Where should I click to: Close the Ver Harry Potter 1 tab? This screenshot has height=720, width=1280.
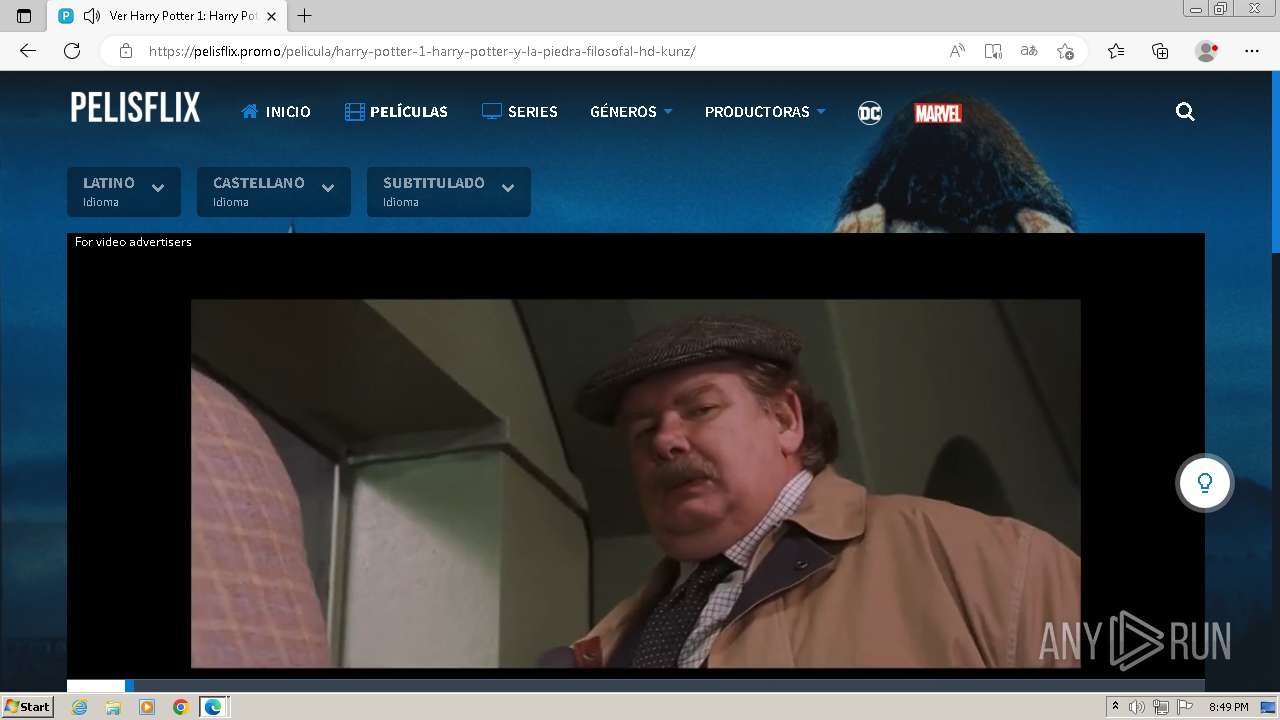click(x=271, y=16)
